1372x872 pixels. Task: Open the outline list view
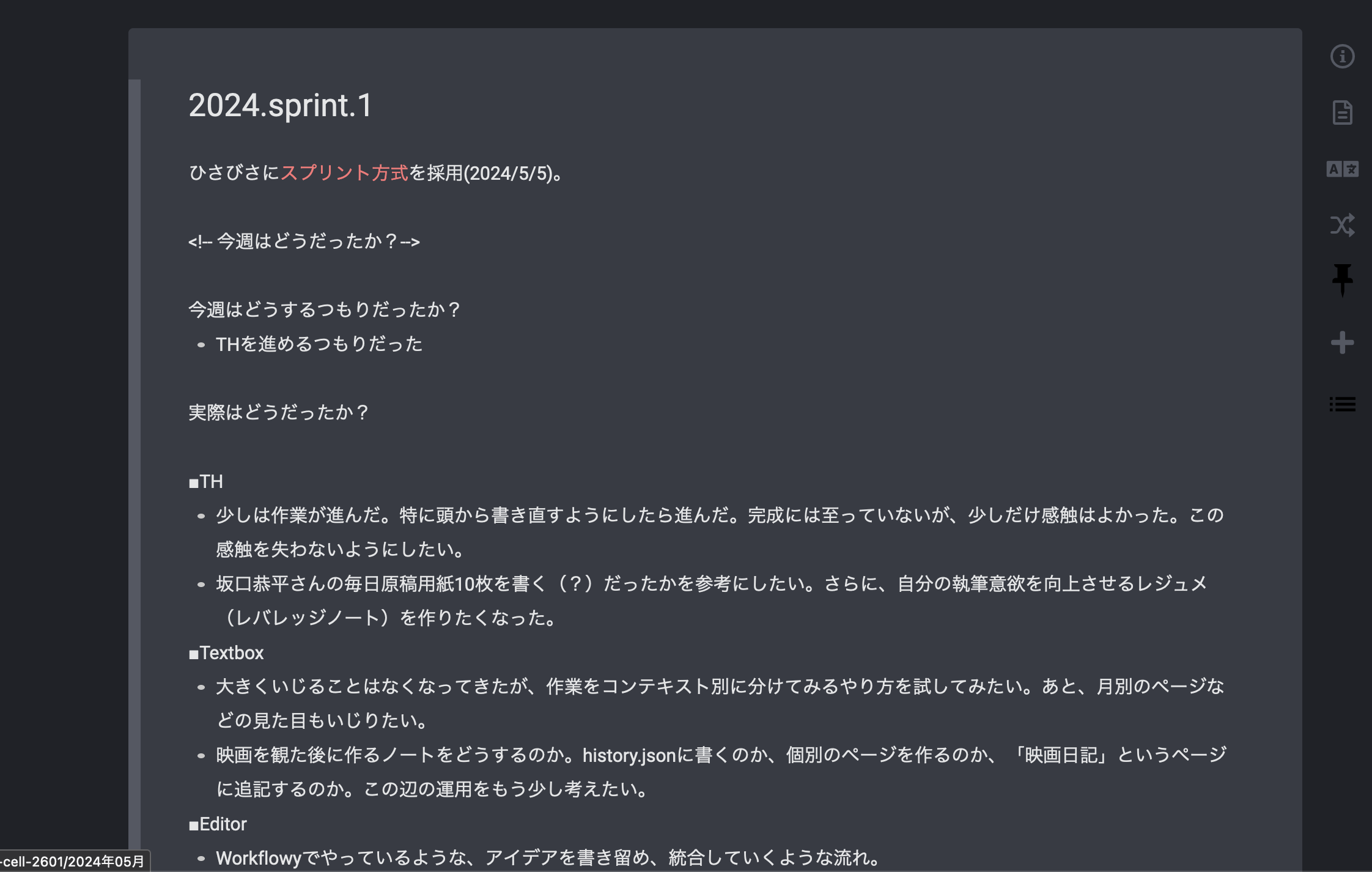point(1343,404)
